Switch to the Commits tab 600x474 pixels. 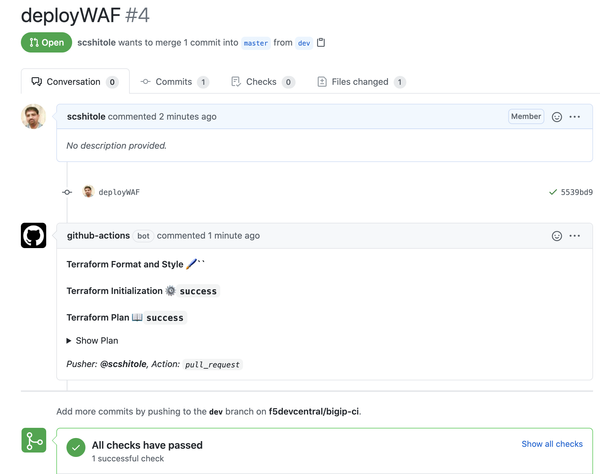click(x=174, y=82)
